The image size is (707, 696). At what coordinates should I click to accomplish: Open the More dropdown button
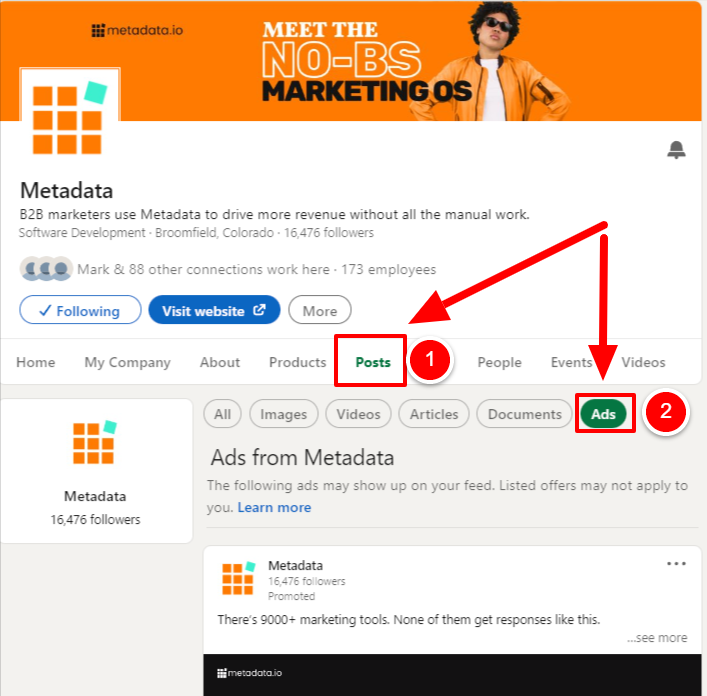click(320, 310)
